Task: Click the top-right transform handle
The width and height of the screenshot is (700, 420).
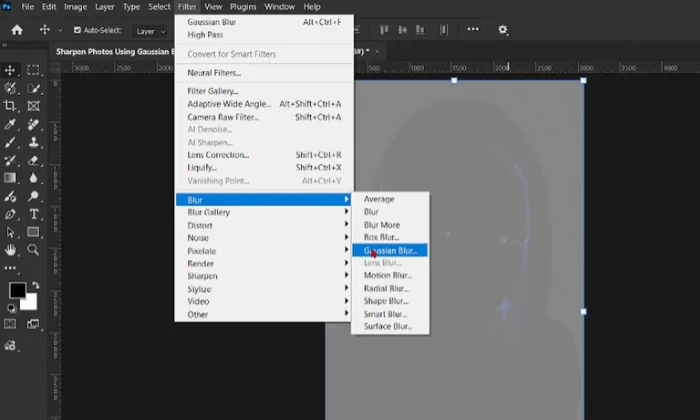Action: (583, 81)
